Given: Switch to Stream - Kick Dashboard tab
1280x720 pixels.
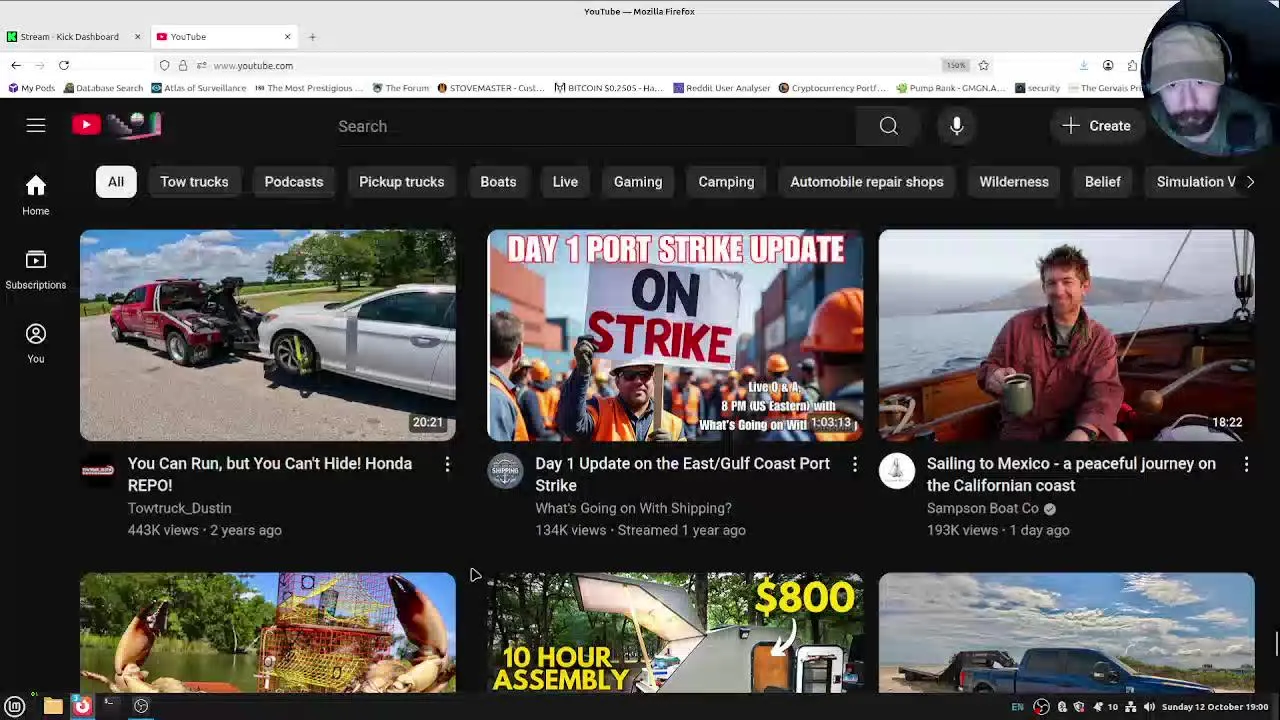Looking at the screenshot, I should point(70,37).
